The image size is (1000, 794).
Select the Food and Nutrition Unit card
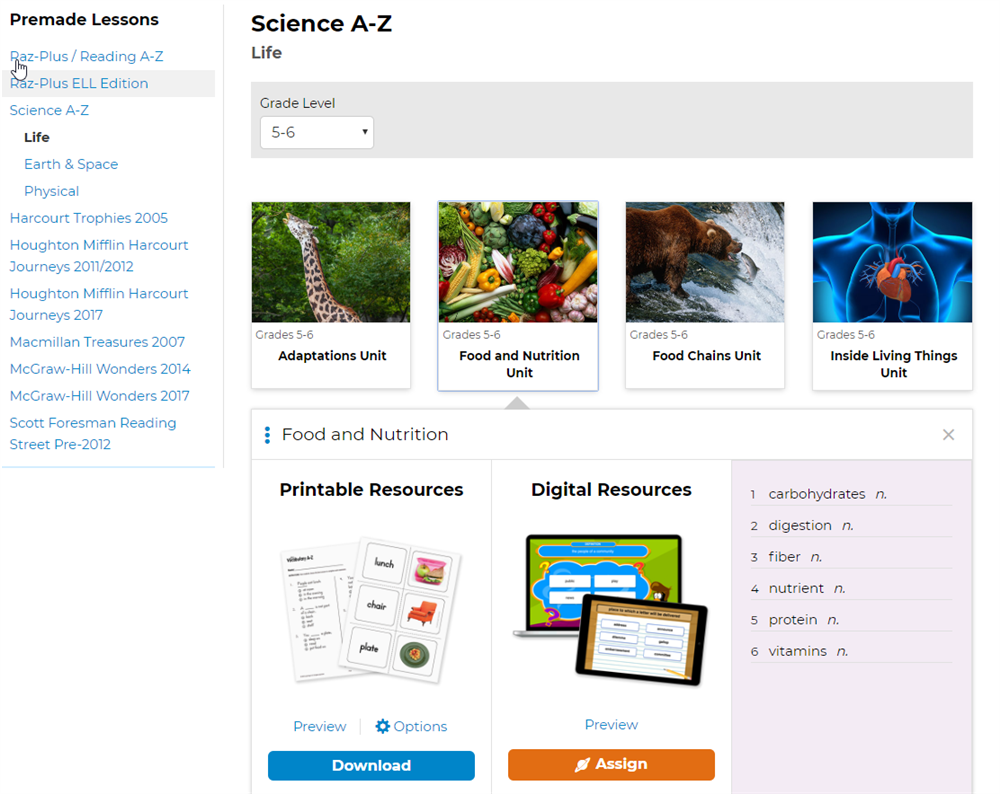pos(518,295)
